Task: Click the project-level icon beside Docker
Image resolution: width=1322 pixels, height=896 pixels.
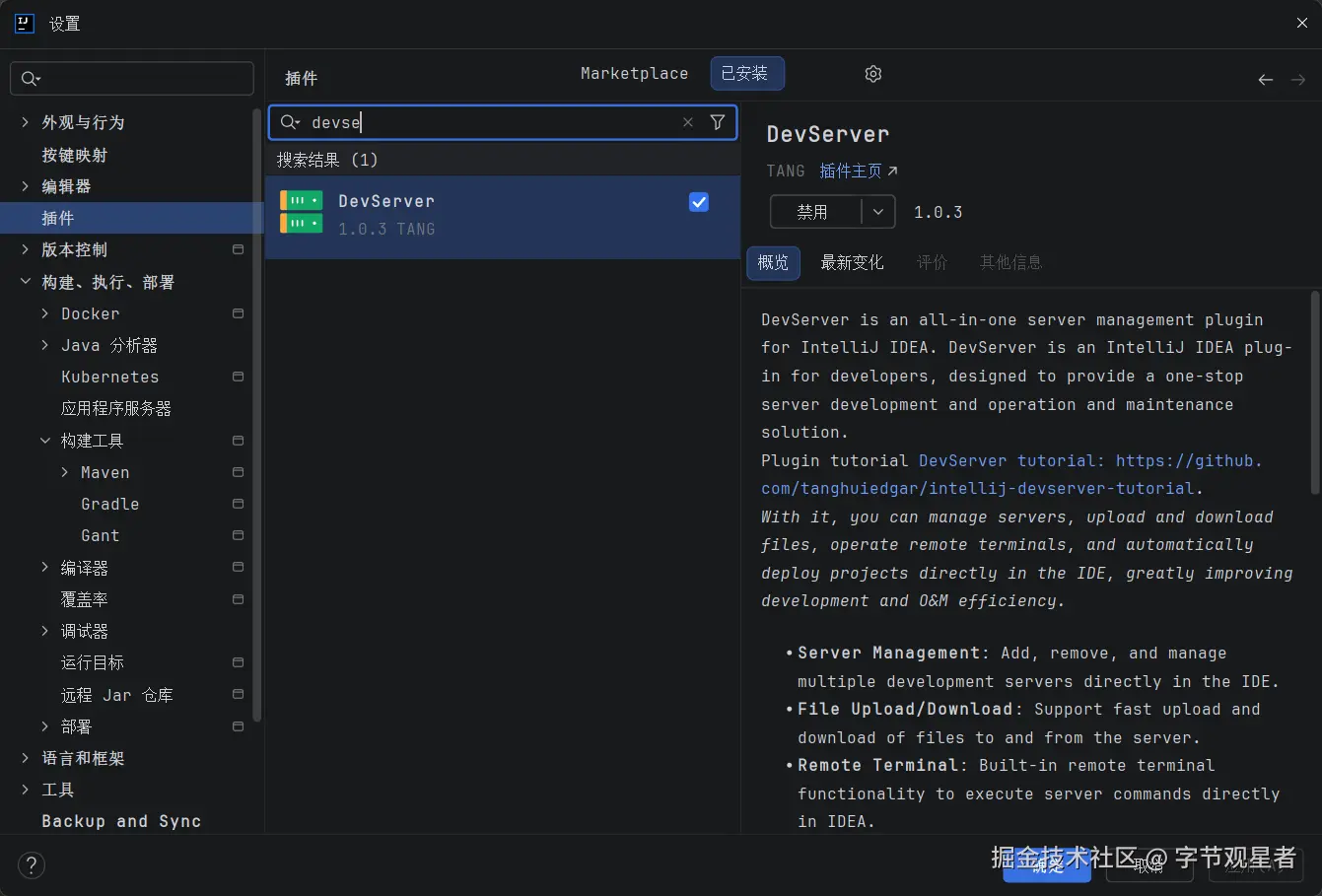Action: tap(238, 313)
